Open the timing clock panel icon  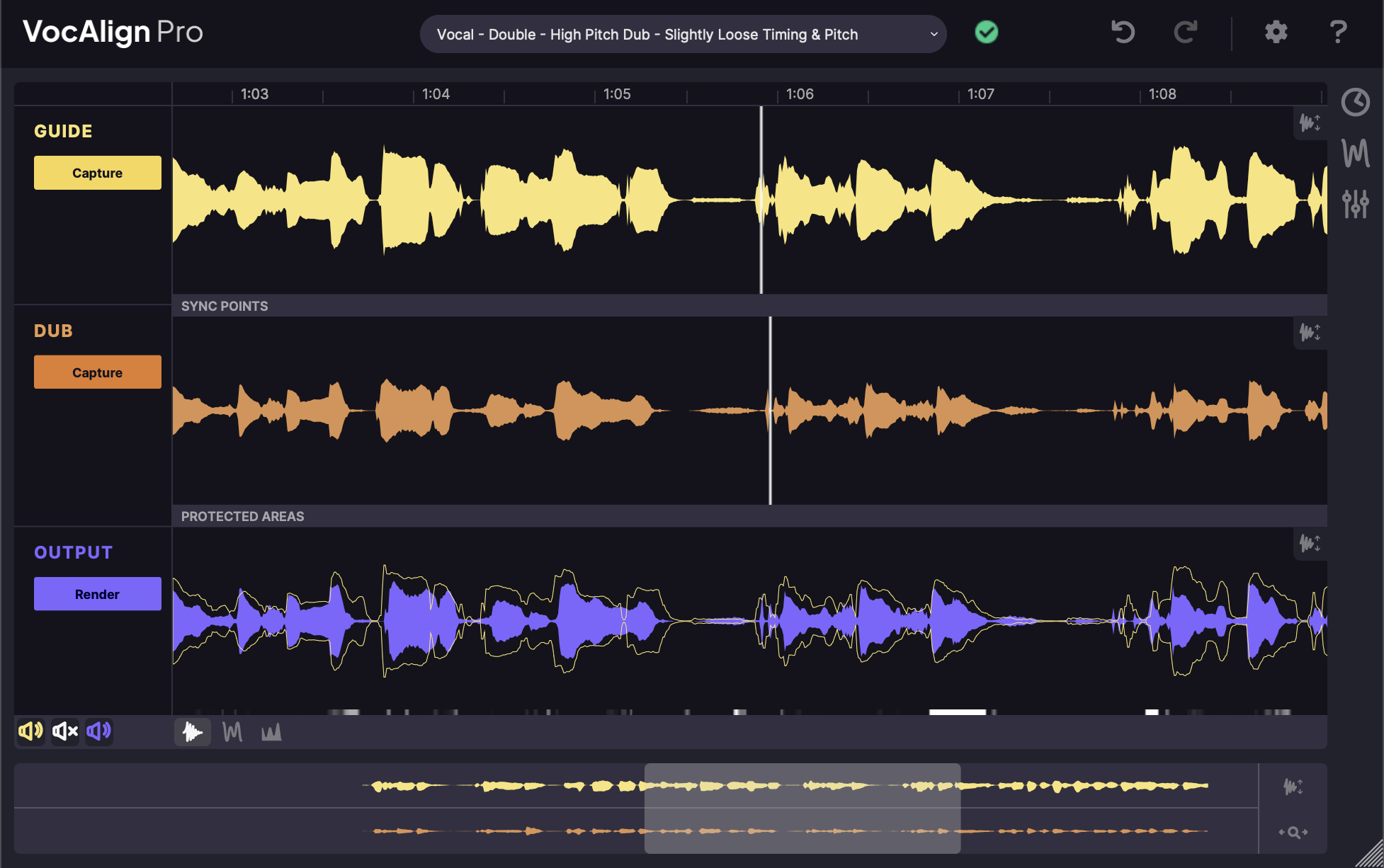coord(1355,103)
